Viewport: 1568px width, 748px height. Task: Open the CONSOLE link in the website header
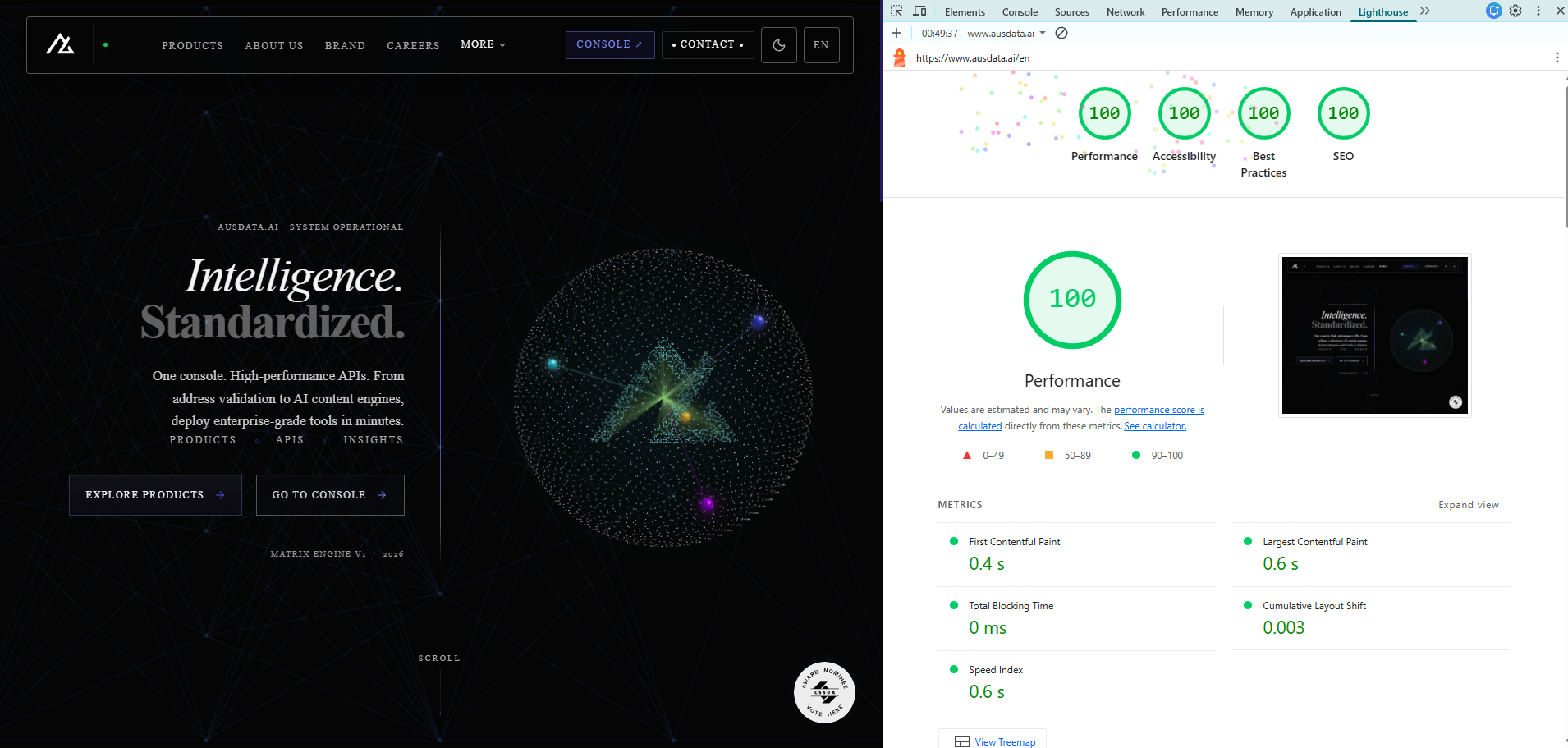610,45
